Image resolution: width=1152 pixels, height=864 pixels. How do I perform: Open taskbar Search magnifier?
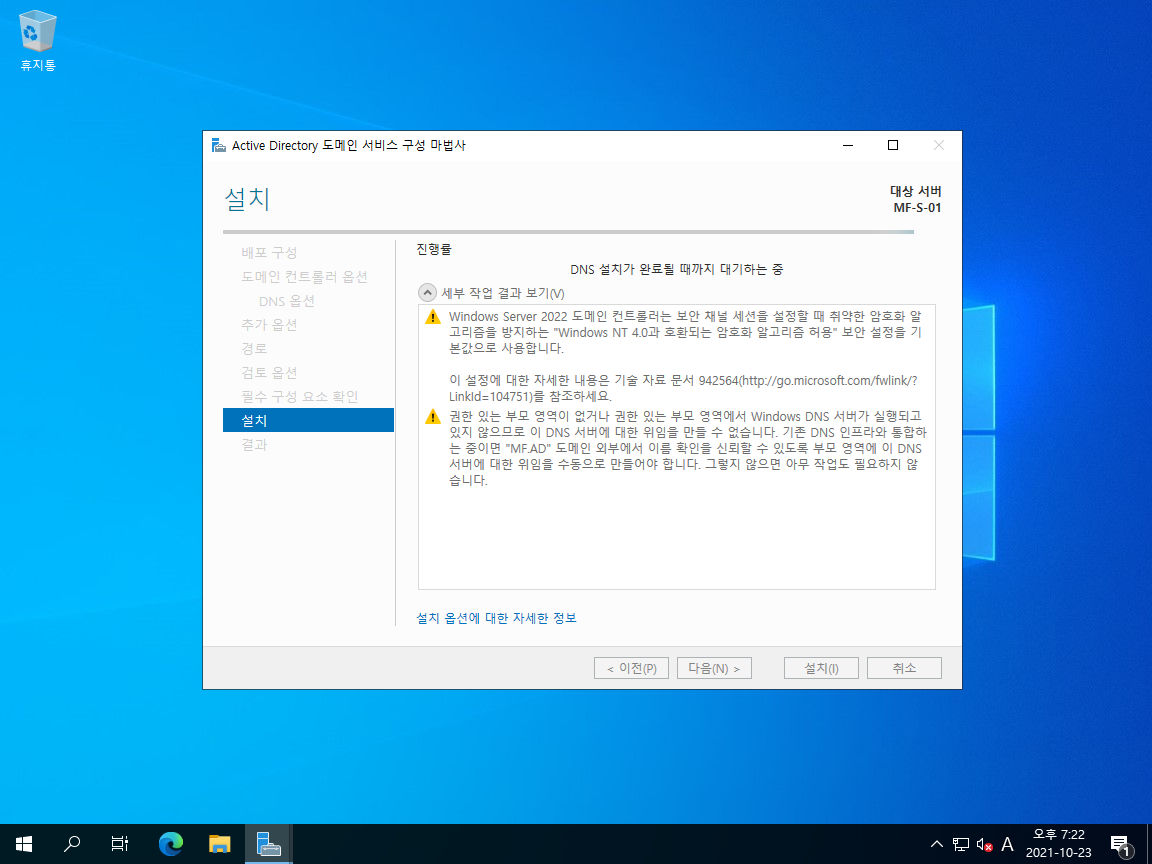tap(72, 844)
